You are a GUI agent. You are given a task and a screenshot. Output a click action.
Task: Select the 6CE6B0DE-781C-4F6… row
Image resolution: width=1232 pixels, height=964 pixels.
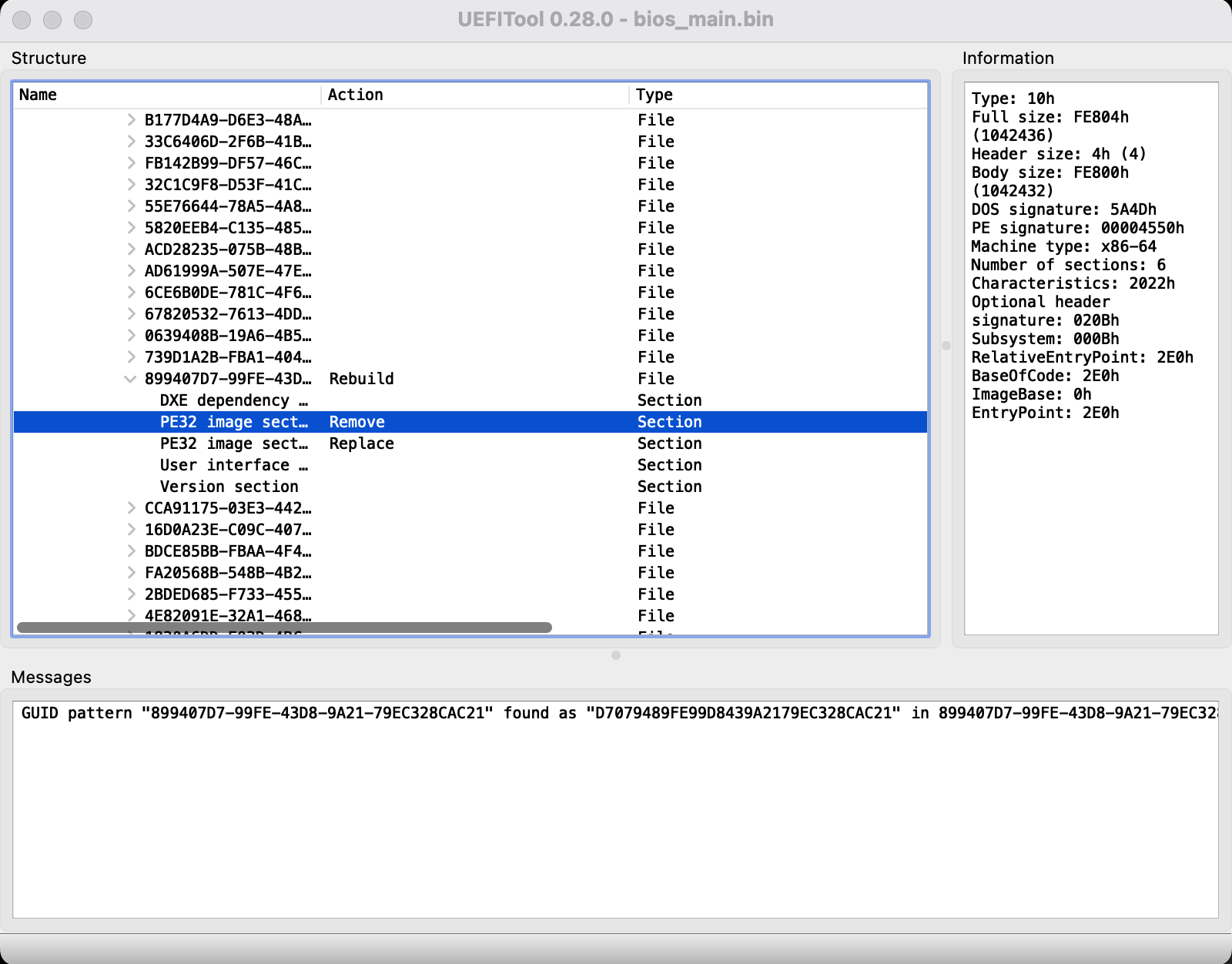point(470,293)
